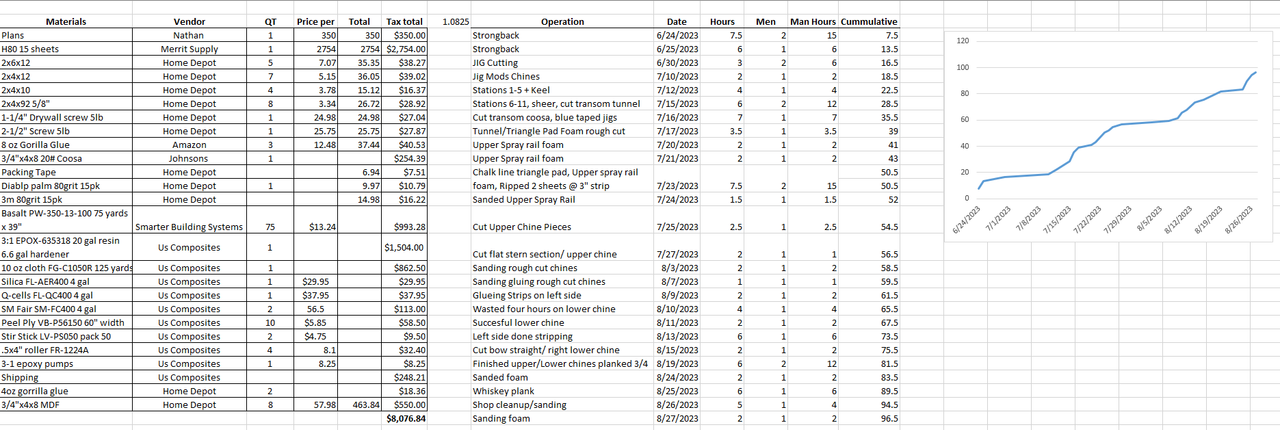Image resolution: width=1280 pixels, height=430 pixels.
Task: Click the Price per header cell
Action: pos(315,22)
